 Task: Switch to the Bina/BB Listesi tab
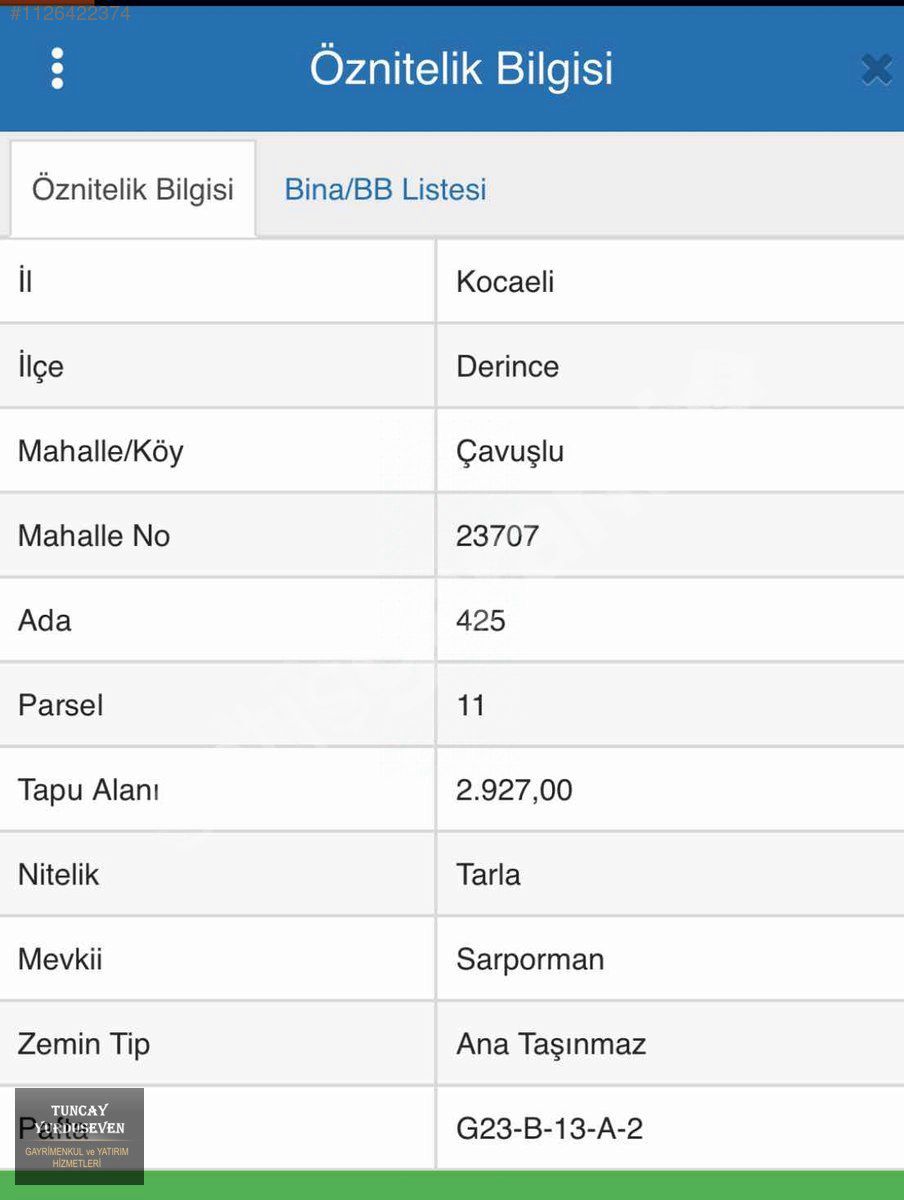pyautogui.click(x=385, y=189)
